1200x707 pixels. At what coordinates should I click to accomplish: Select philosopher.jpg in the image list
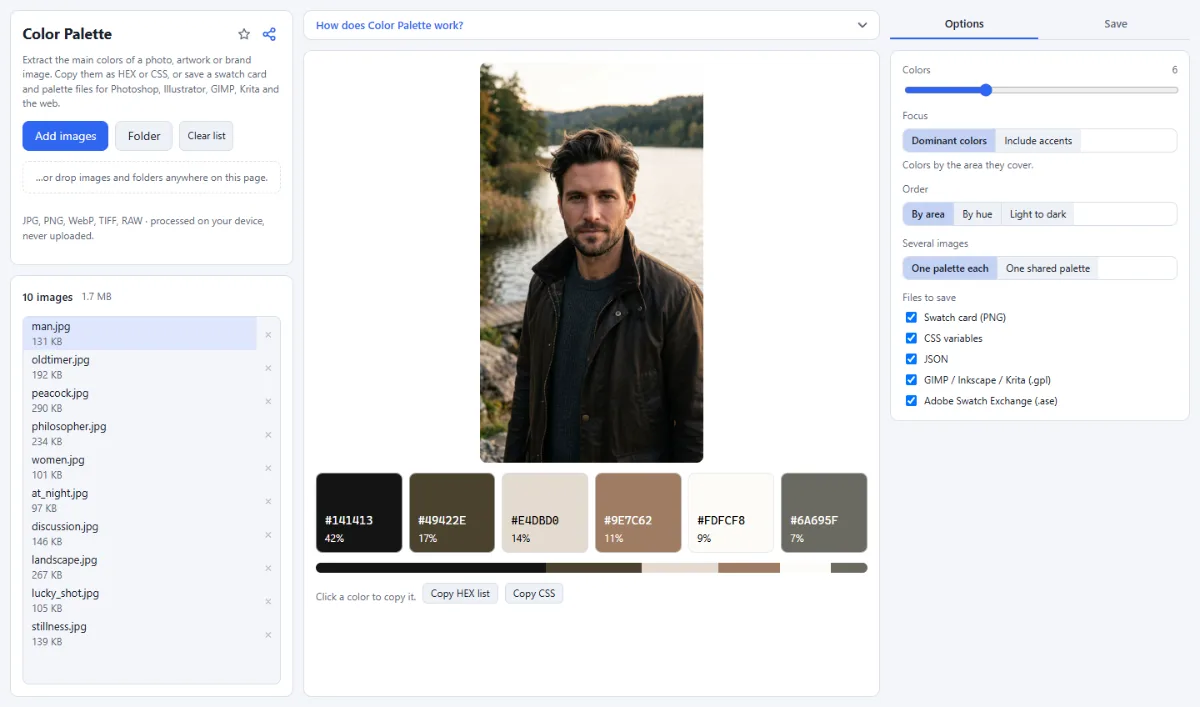(x=140, y=434)
